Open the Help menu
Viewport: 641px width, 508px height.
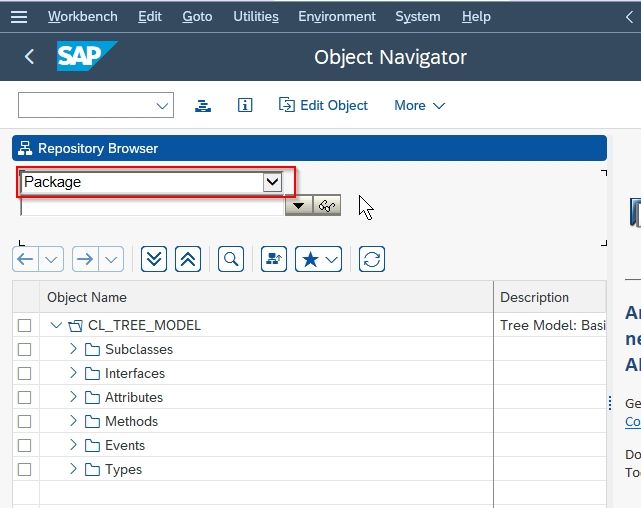476,17
